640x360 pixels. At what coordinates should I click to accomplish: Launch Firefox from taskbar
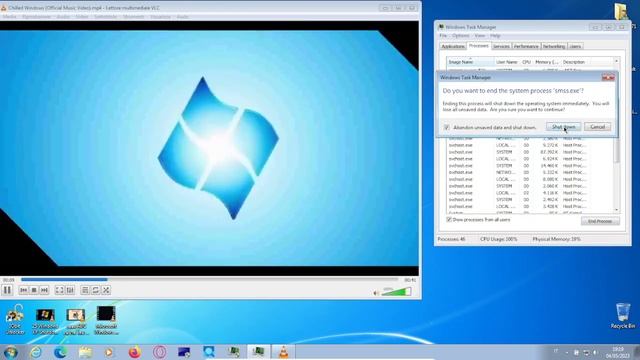135,352
